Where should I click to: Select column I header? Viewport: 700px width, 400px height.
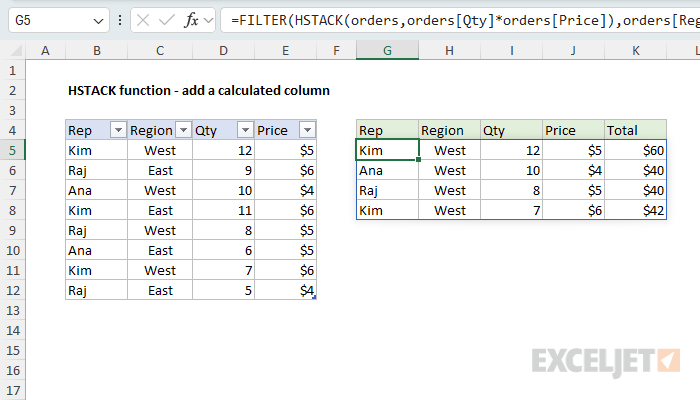511,50
